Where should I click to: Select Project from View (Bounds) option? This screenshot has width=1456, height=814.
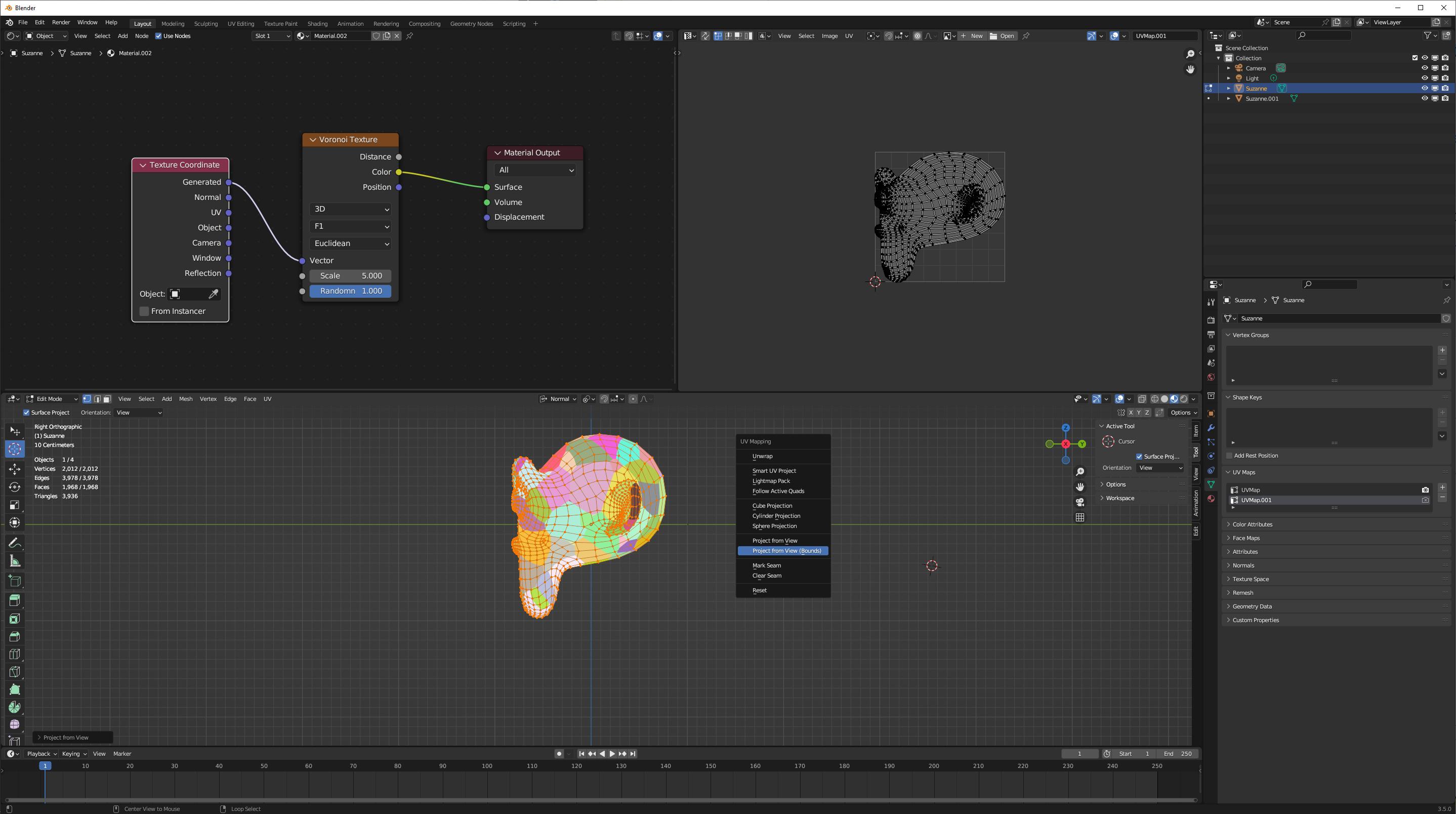(787, 551)
